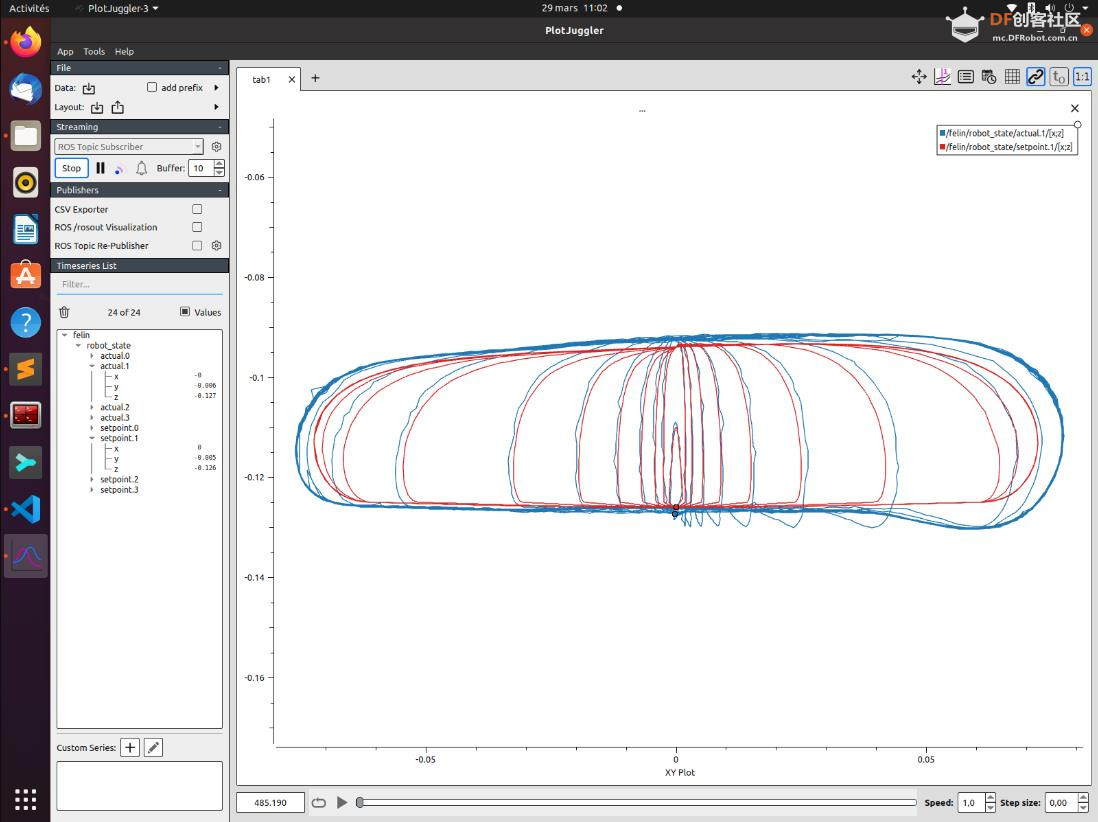Click the add custom series plus button

coord(130,748)
